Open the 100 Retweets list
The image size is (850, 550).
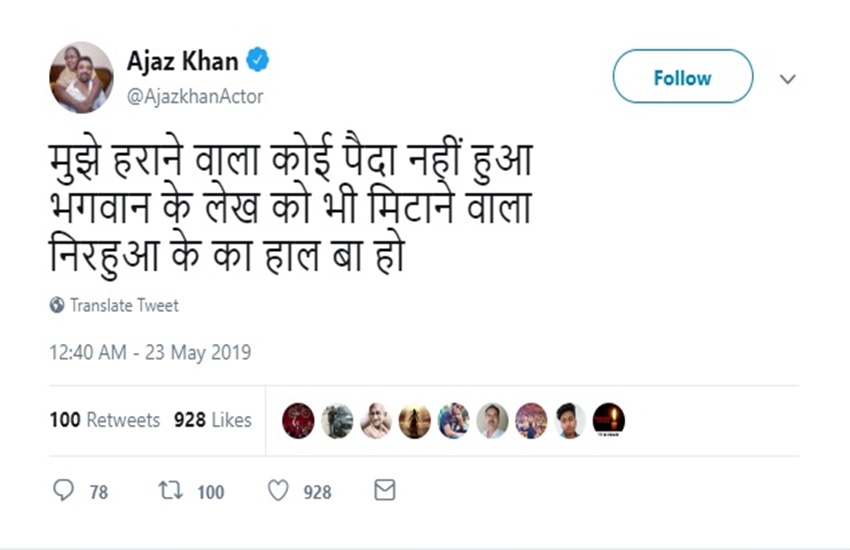click(104, 420)
